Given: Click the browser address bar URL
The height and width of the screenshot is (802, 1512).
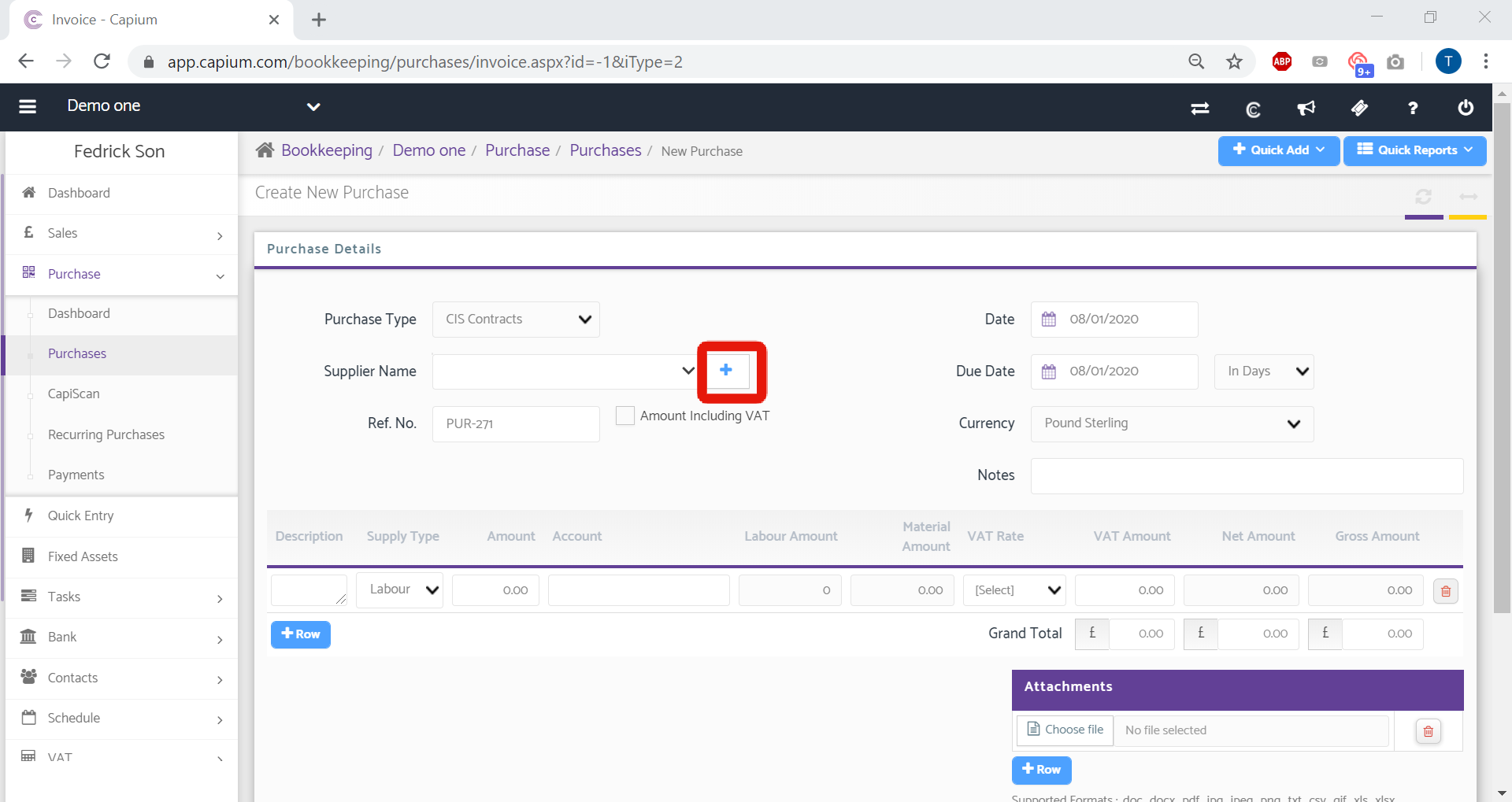Looking at the screenshot, I should [425, 62].
